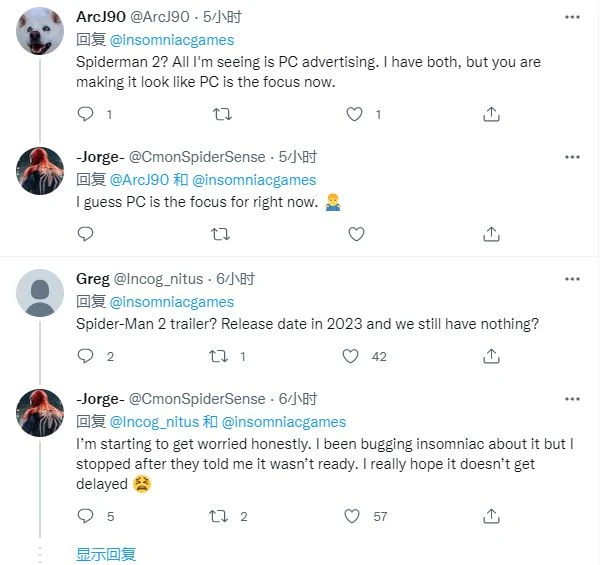This screenshot has width=602, height=565.
Task: Like Jorge's 'PC is the focus' tweet
Action: point(354,233)
